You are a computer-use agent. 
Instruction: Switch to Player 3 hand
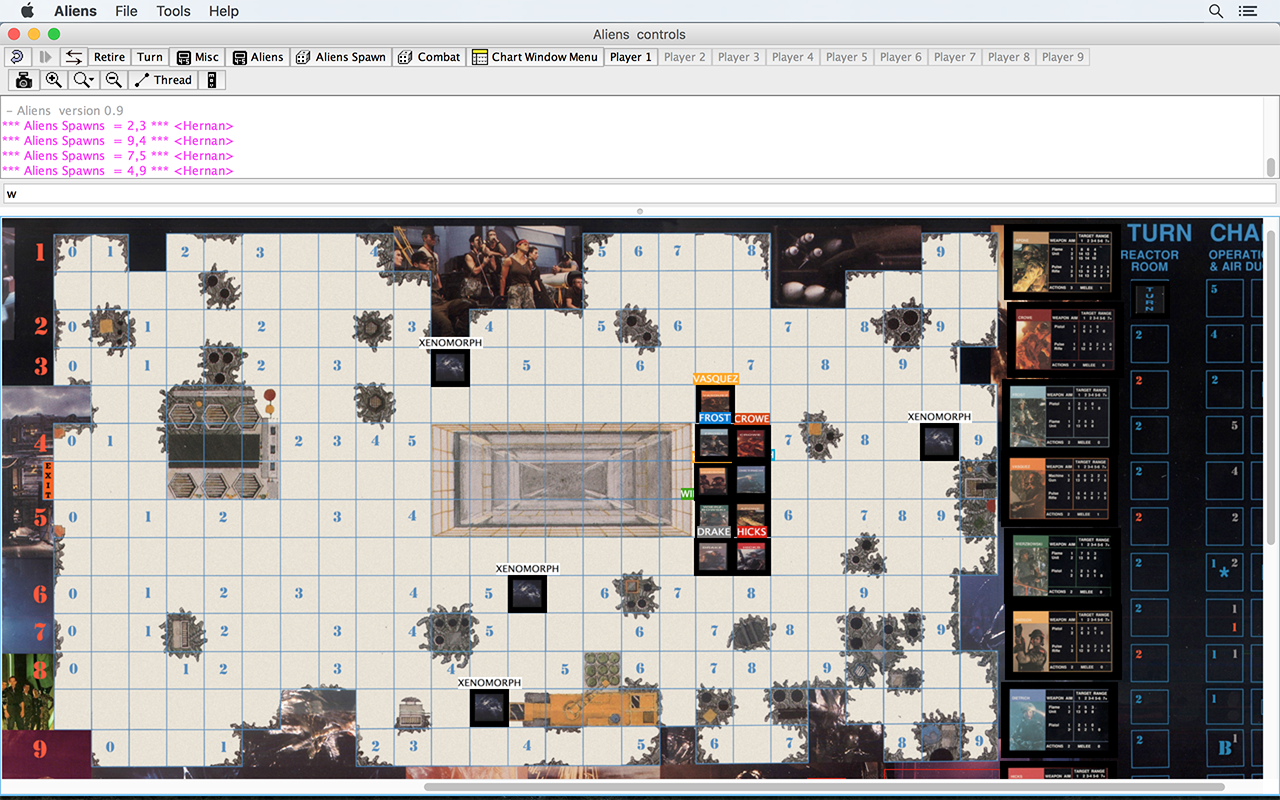point(739,57)
